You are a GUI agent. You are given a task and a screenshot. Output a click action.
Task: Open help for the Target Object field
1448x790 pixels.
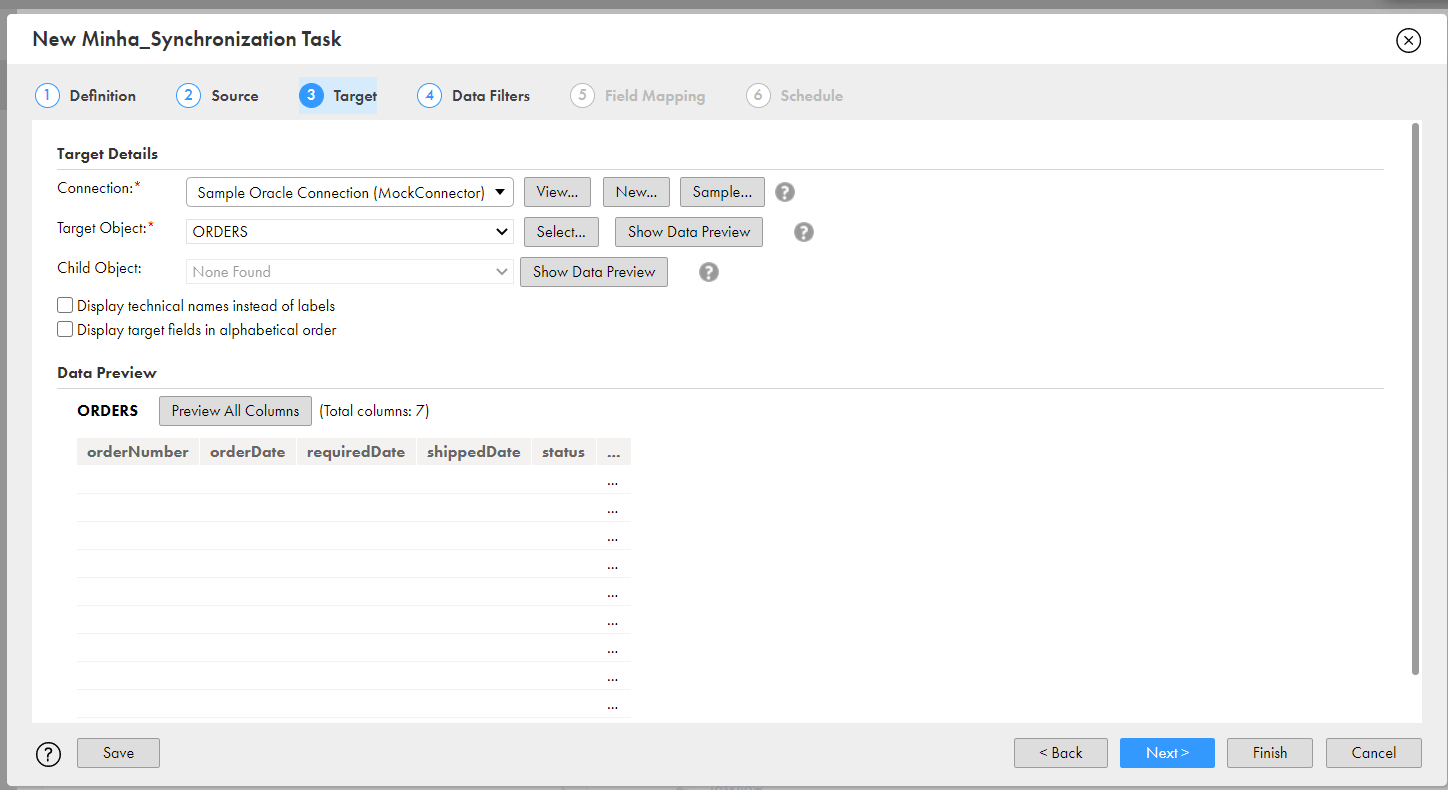[804, 232]
